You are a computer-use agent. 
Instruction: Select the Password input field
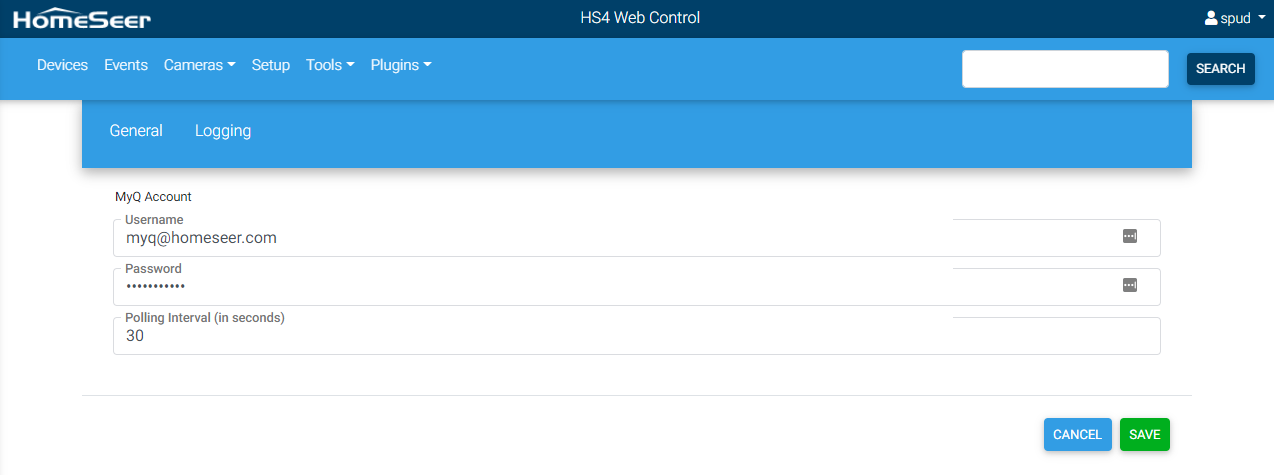click(x=600, y=287)
